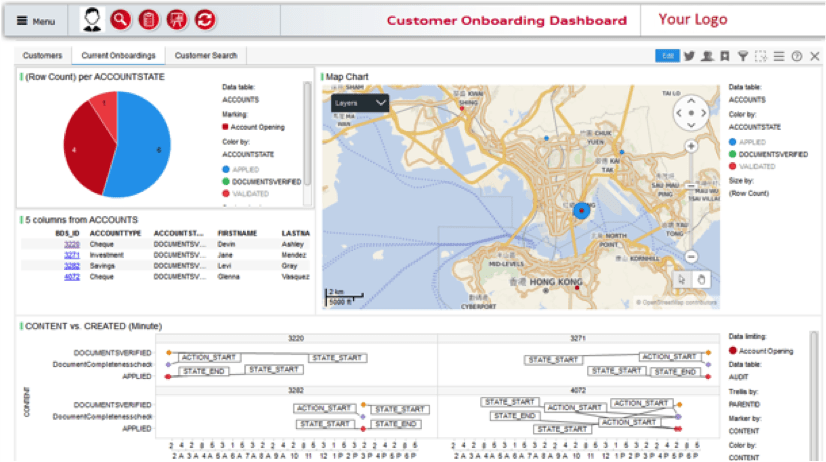The height and width of the screenshot is (462, 826).
Task: Pan map left with navigation arrow
Action: pyautogui.click(x=679, y=113)
